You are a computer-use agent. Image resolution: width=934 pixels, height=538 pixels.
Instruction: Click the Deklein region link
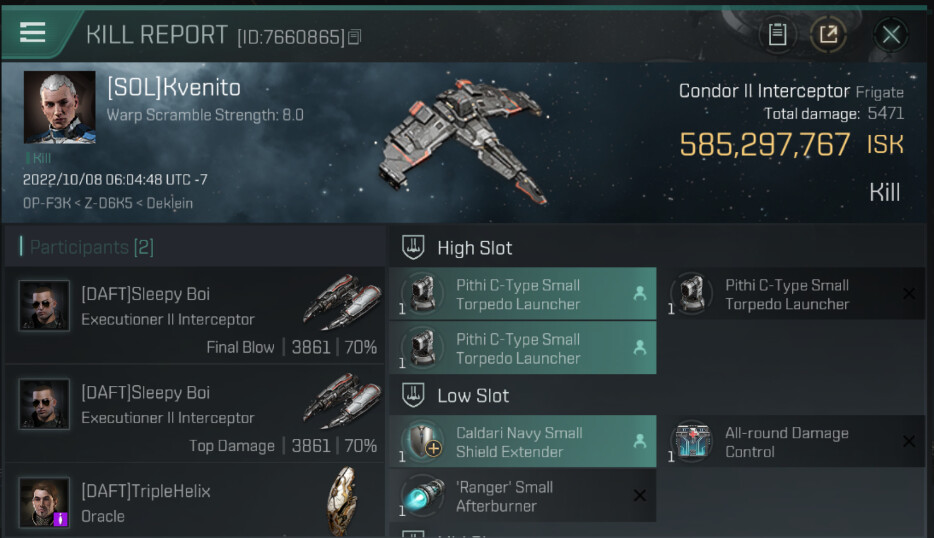coord(170,203)
